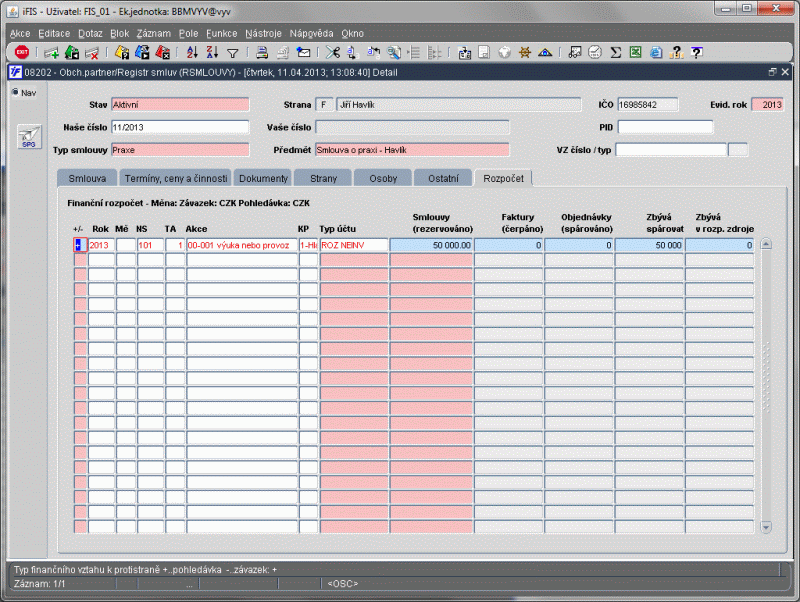Switch to the Osoby tab

pos(383,178)
